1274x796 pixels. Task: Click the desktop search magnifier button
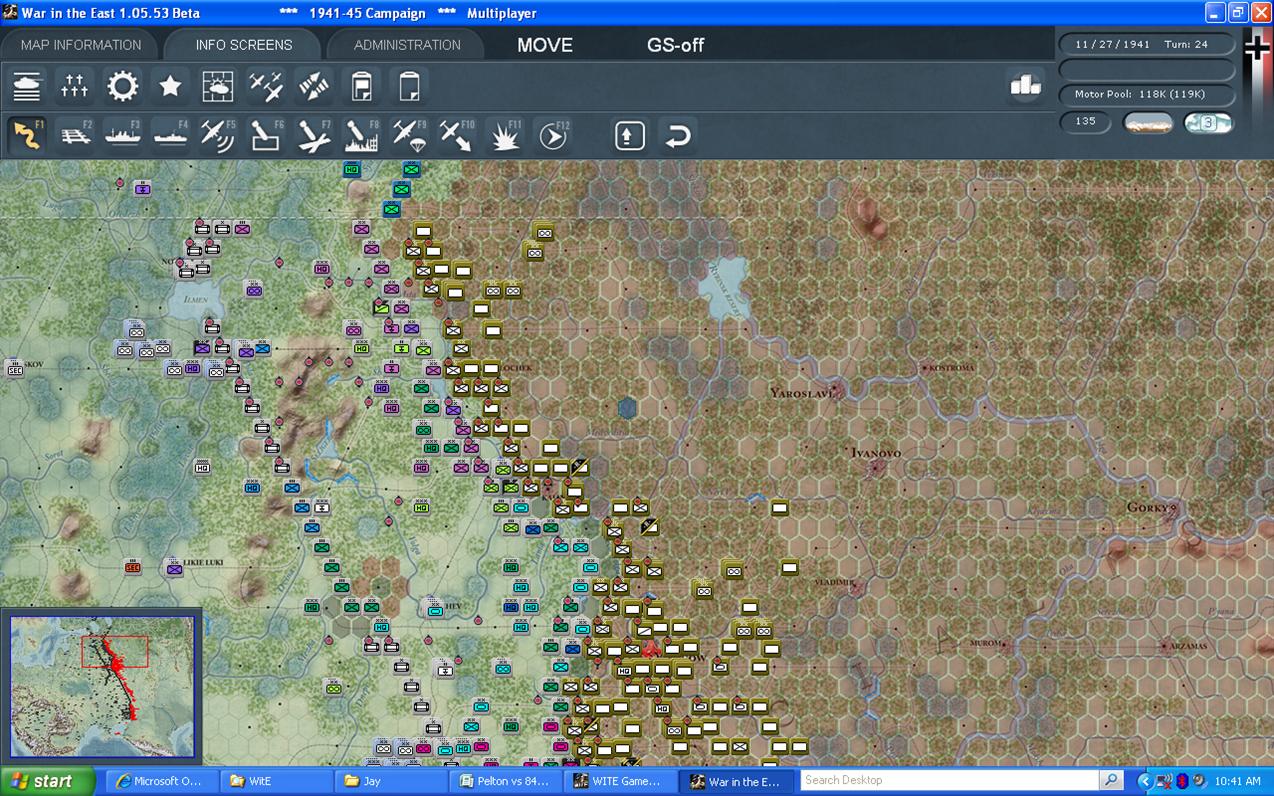(x=1111, y=780)
